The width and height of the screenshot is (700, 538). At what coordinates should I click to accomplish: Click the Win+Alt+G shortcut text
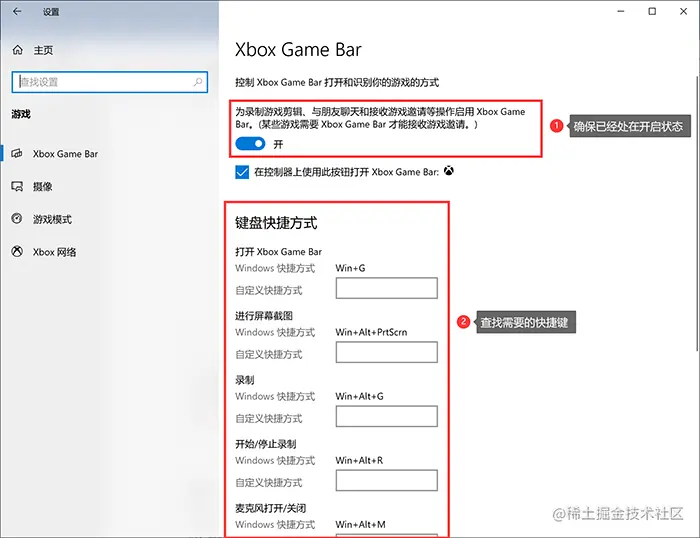(x=359, y=396)
